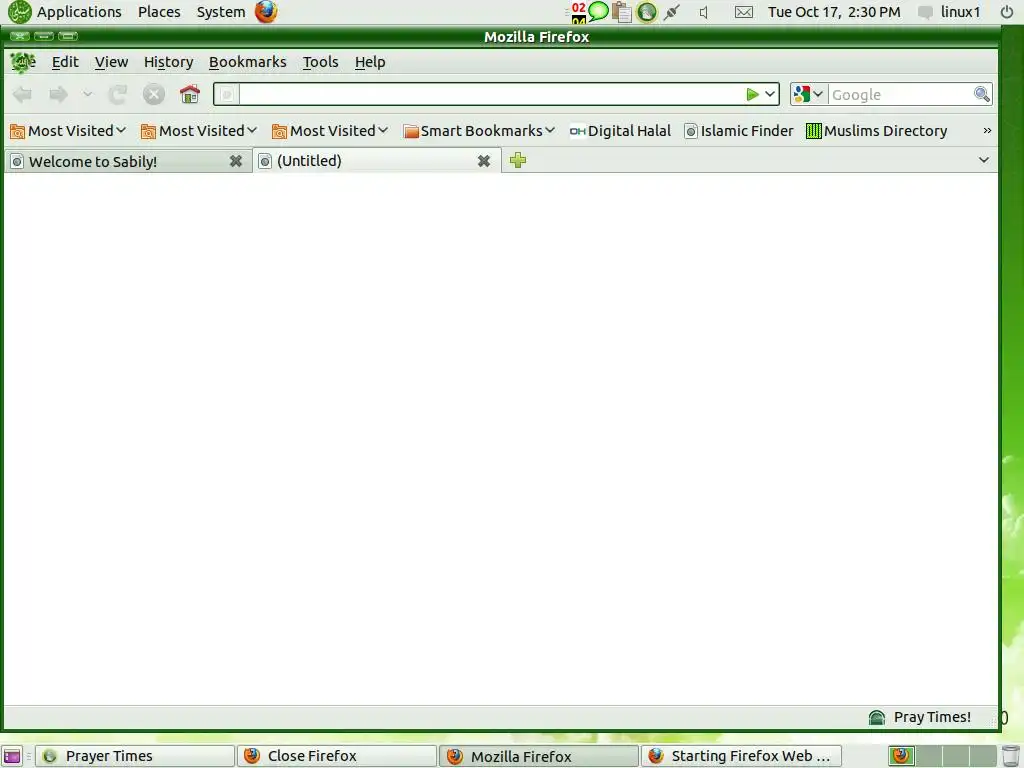Show more bookmarks with the chevron
This screenshot has height=768, width=1024.
click(x=987, y=131)
